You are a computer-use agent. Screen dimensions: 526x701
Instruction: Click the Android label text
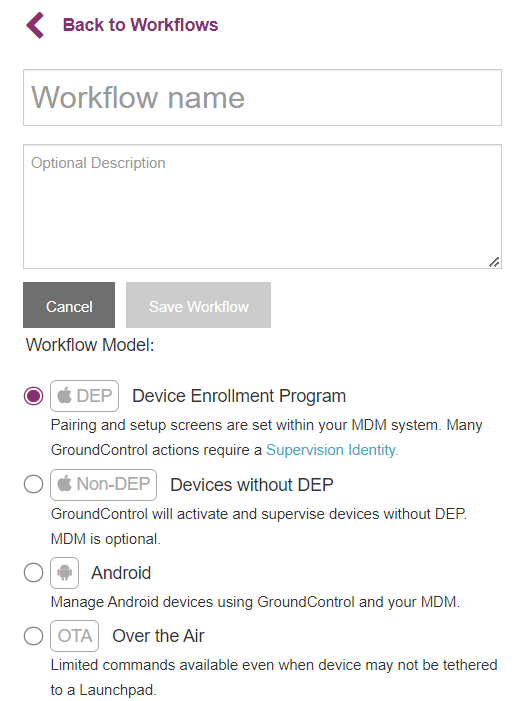(x=121, y=573)
